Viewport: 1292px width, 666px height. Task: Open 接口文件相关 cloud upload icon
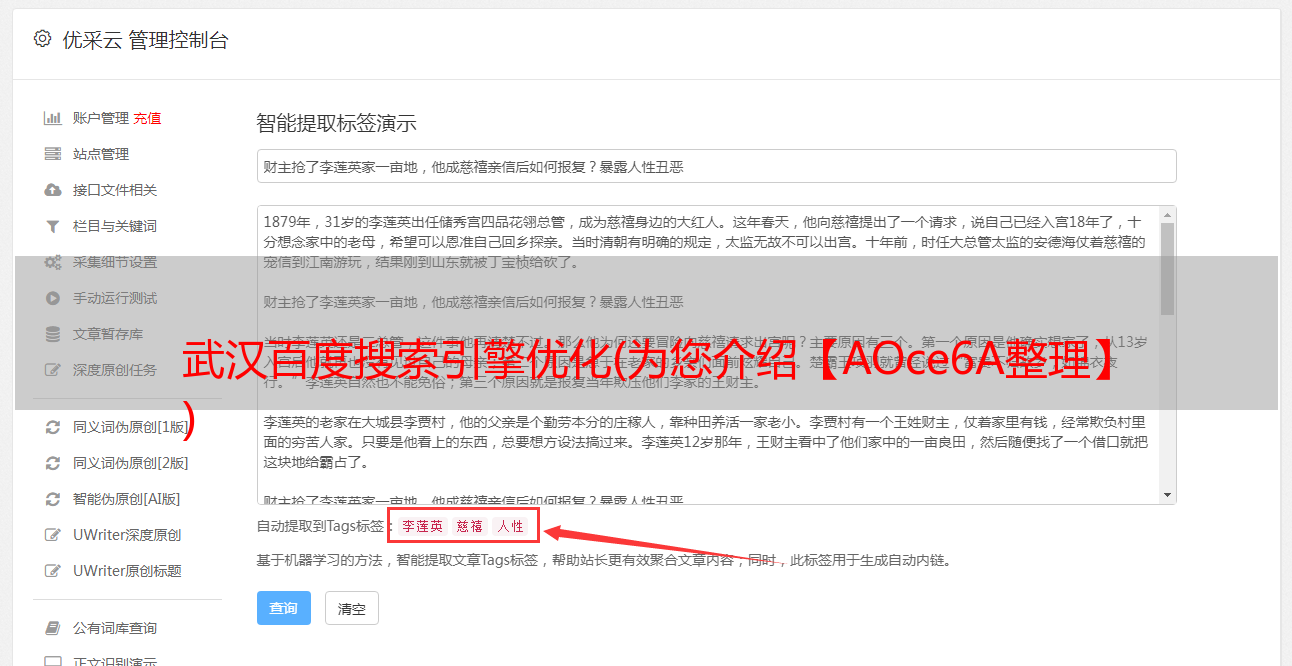click(x=52, y=190)
